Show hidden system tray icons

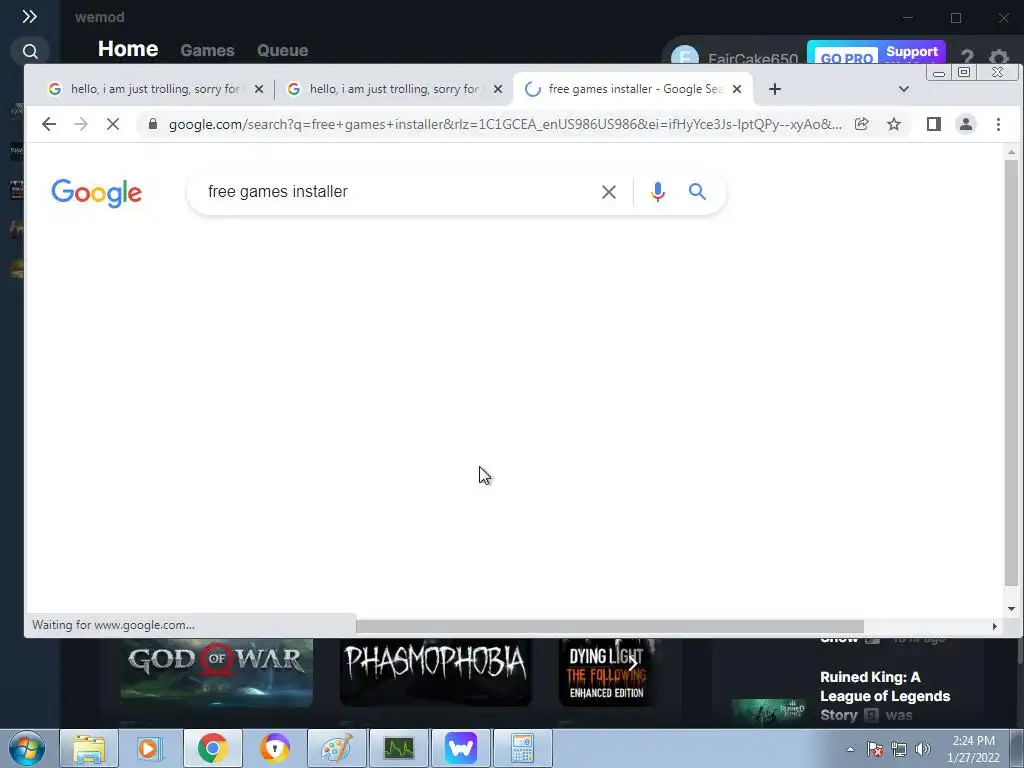pyautogui.click(x=850, y=749)
